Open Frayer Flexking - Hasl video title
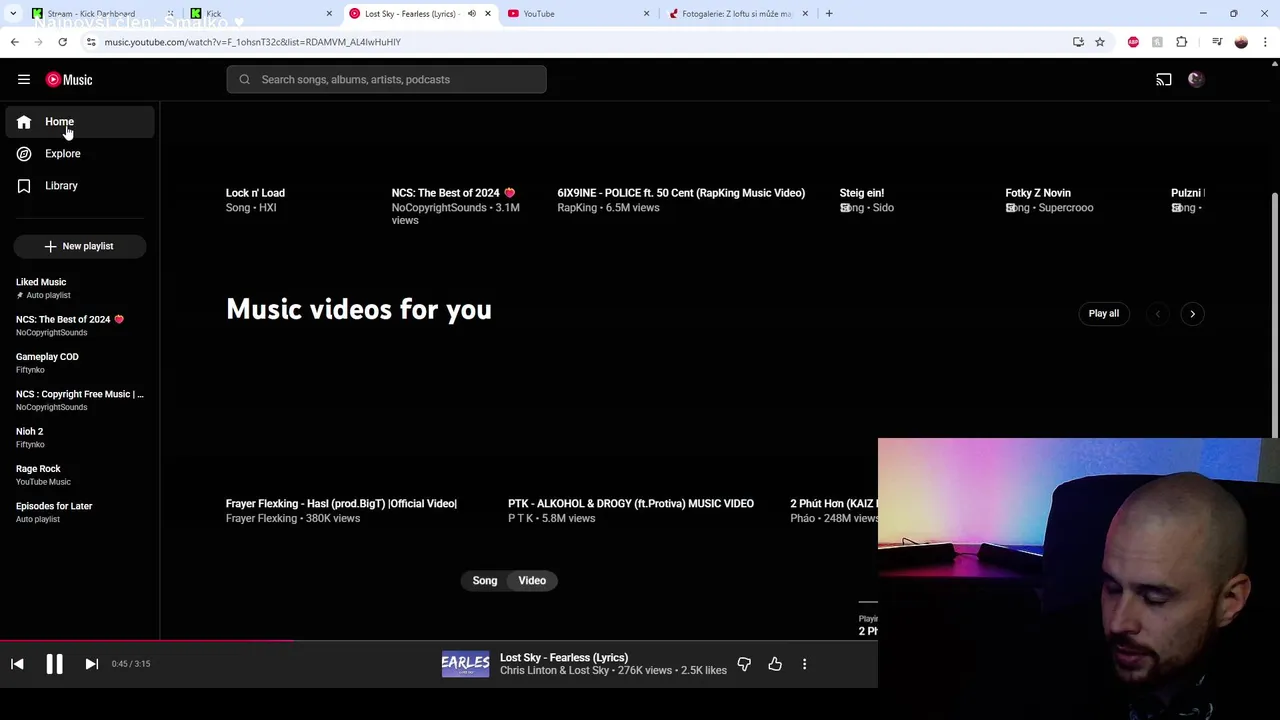Image resolution: width=1280 pixels, height=720 pixels. coord(341,504)
